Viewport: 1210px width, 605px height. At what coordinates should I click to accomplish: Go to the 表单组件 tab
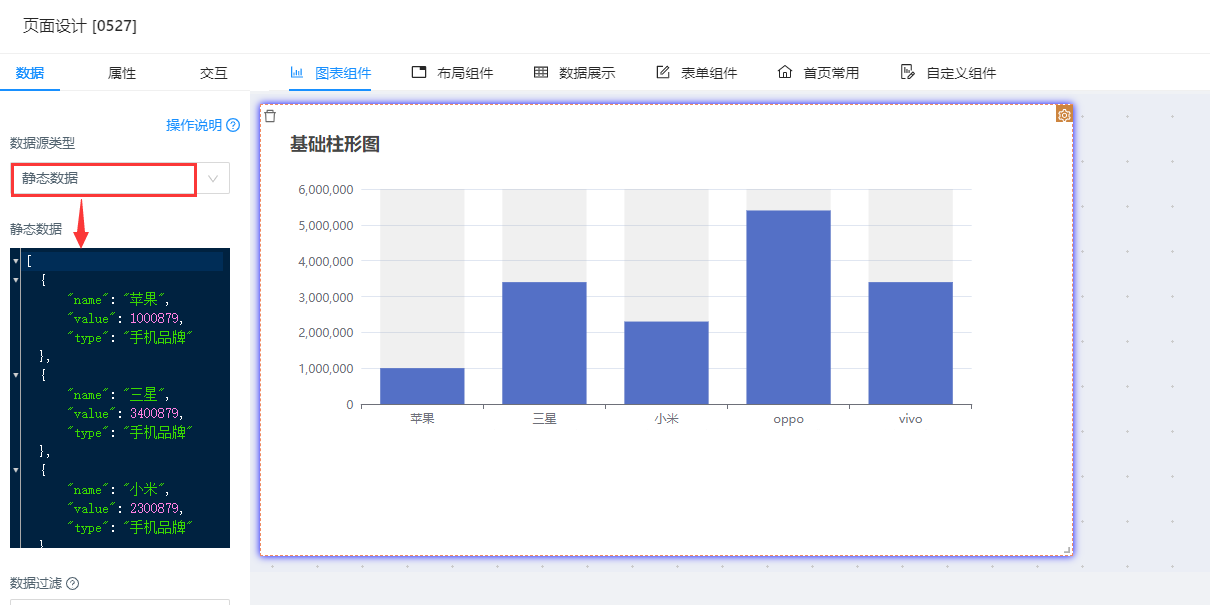point(696,73)
